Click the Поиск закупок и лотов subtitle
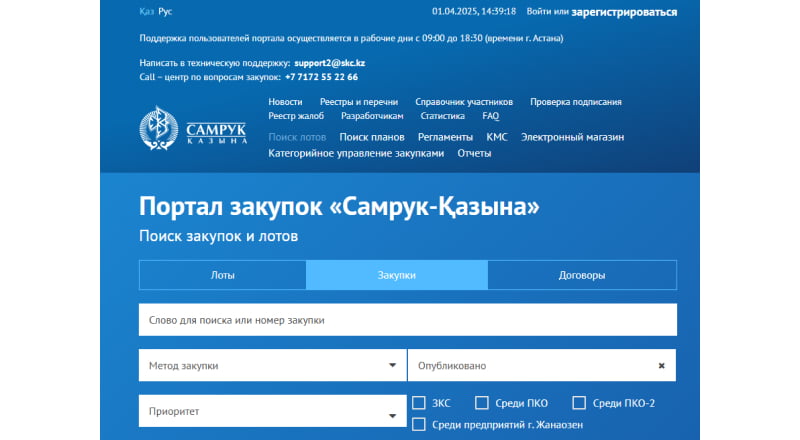800x440 pixels. [x=218, y=236]
